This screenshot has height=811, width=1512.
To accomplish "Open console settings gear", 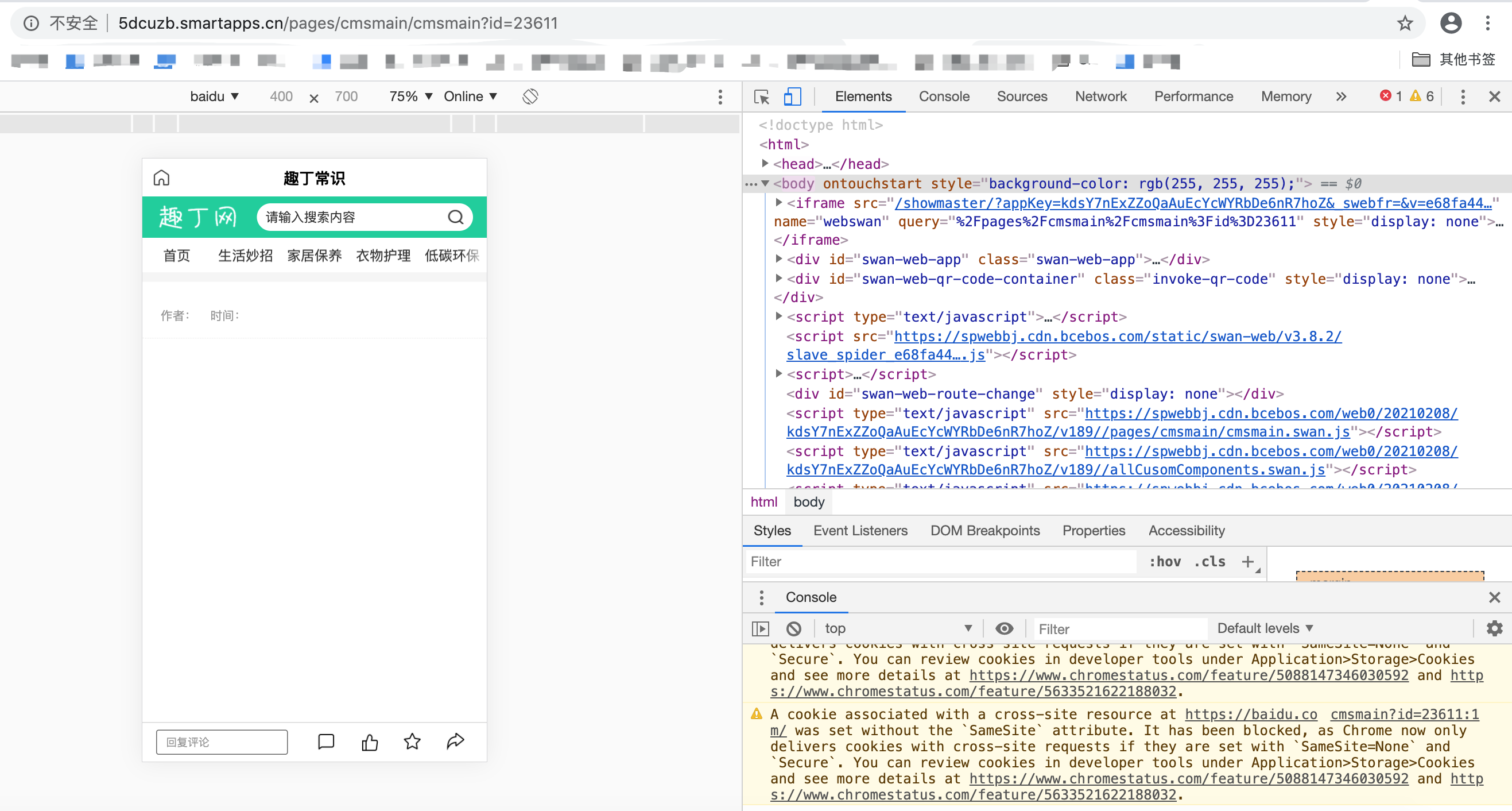I will pos(1494,629).
